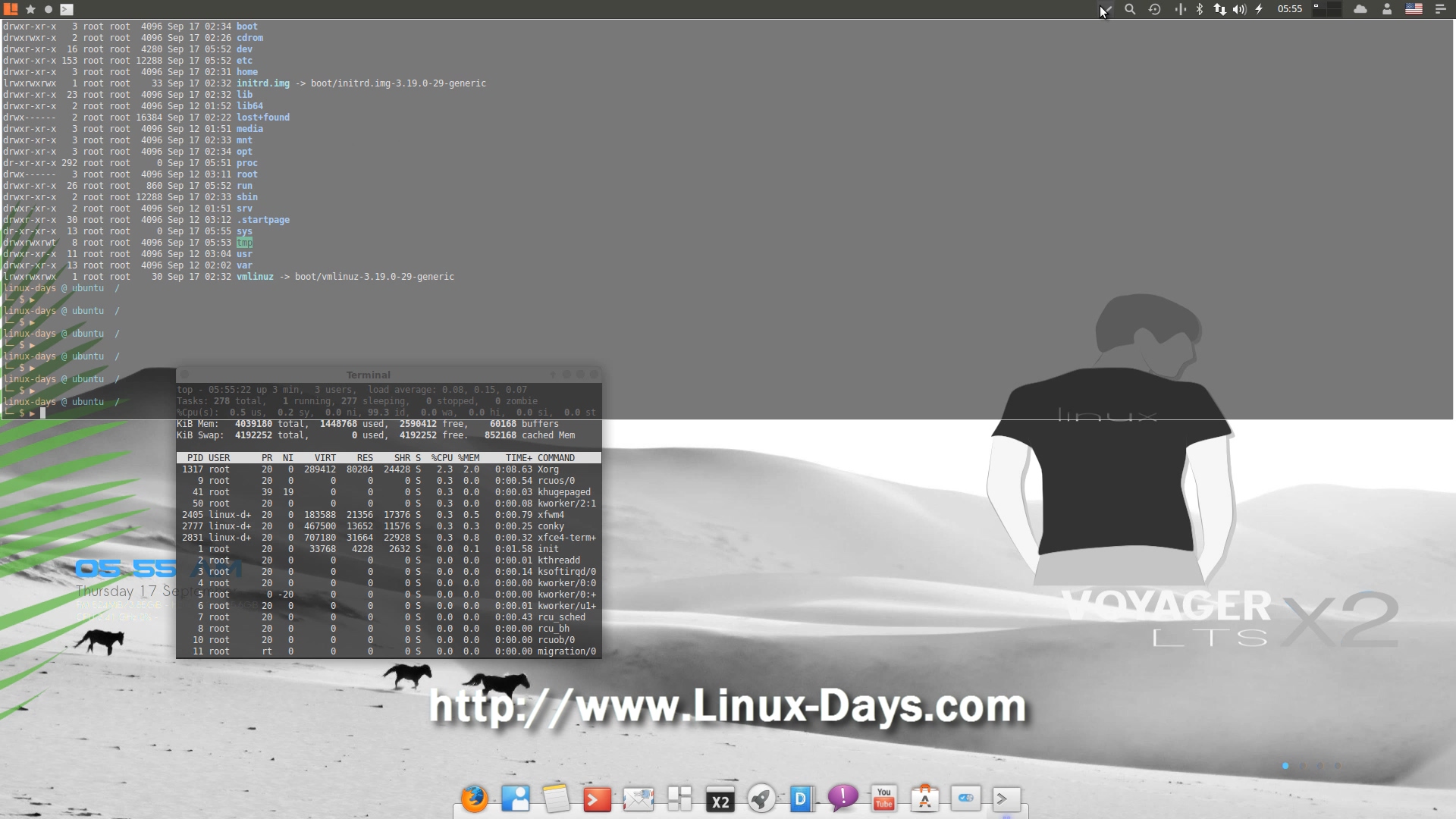
Task: Click the KiB Swap line in top
Action: tap(376, 435)
